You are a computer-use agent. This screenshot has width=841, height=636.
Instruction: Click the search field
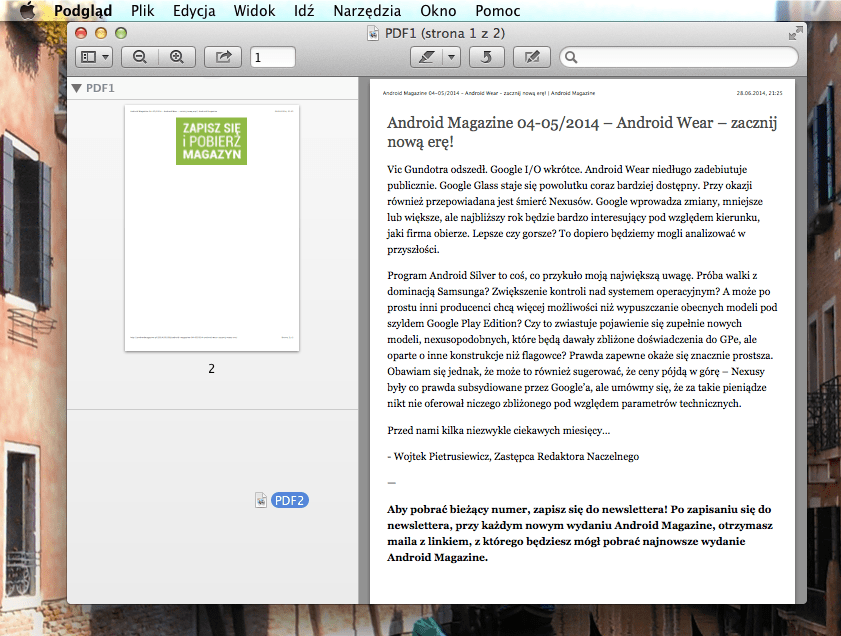[679, 57]
